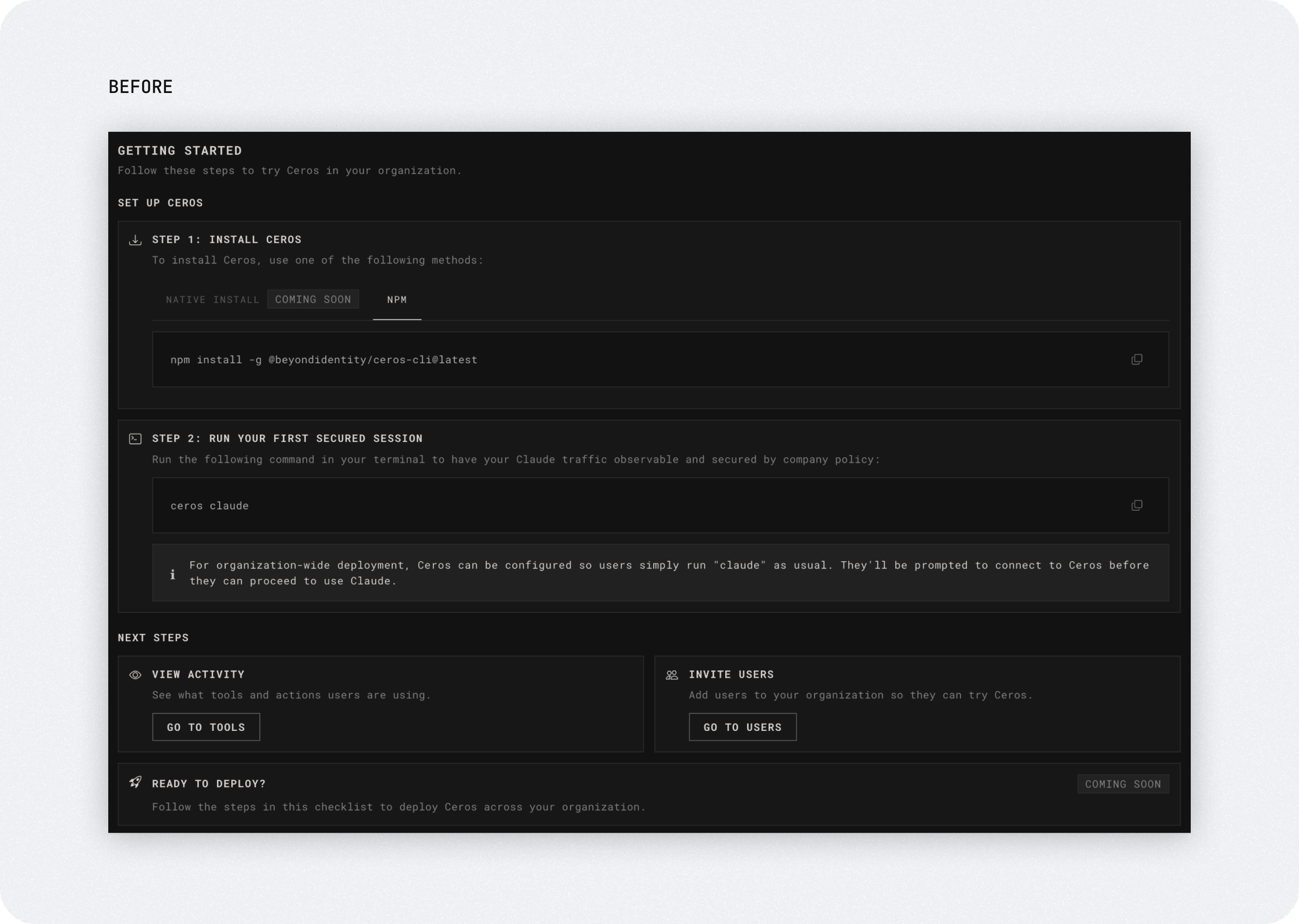Copy the npm install command
The width and height of the screenshot is (1299, 924).
[x=1136, y=360]
